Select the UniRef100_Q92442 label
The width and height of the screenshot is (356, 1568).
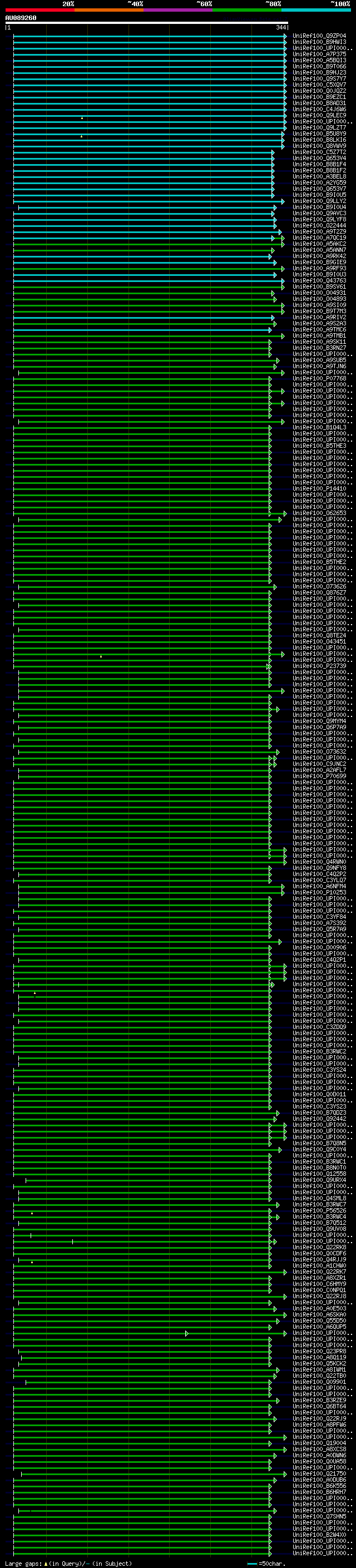[319, 1118]
